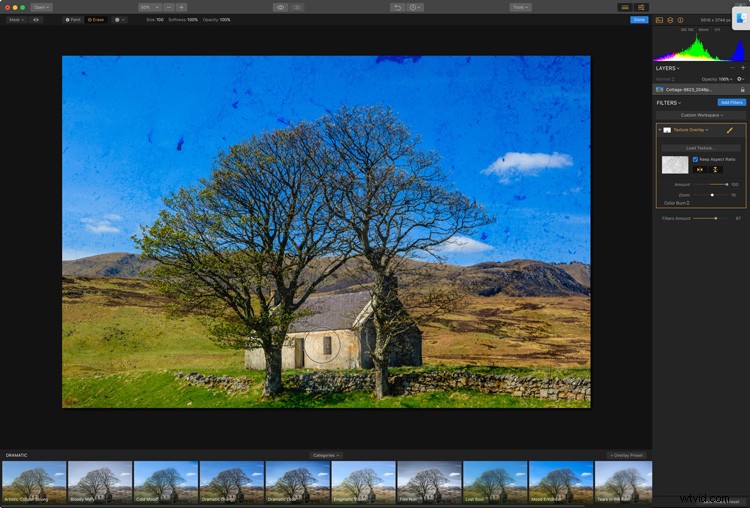Screen dimensions: 750x508
Task: Adjust the Filters Amount slider
Action: [712, 218]
